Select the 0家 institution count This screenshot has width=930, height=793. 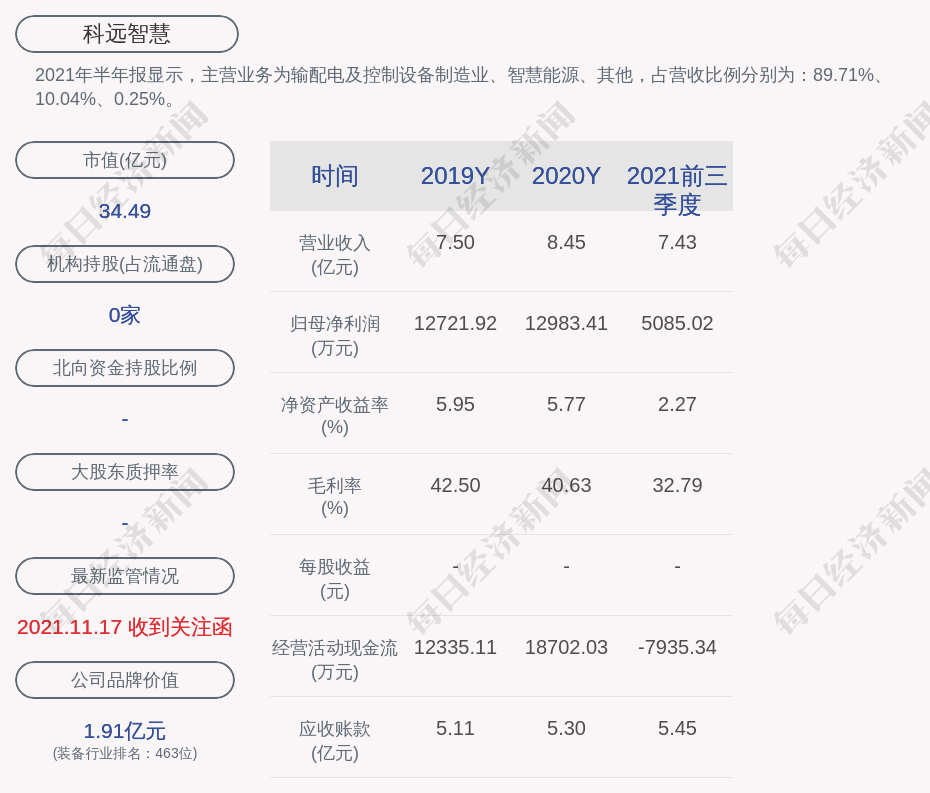125,315
